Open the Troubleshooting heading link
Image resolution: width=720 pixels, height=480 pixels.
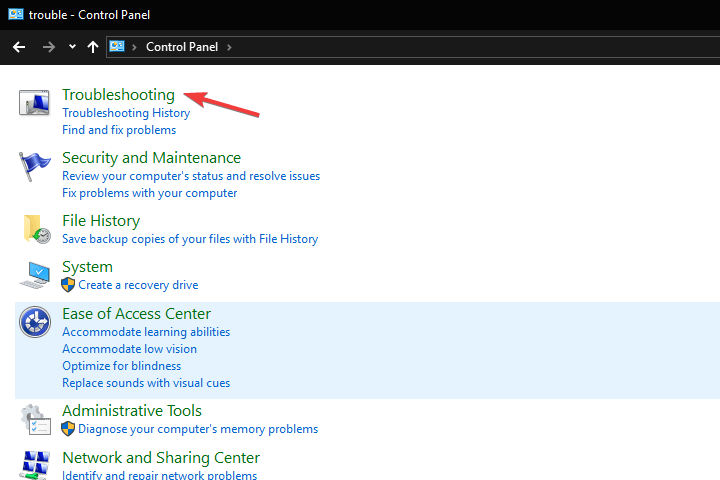pos(118,95)
